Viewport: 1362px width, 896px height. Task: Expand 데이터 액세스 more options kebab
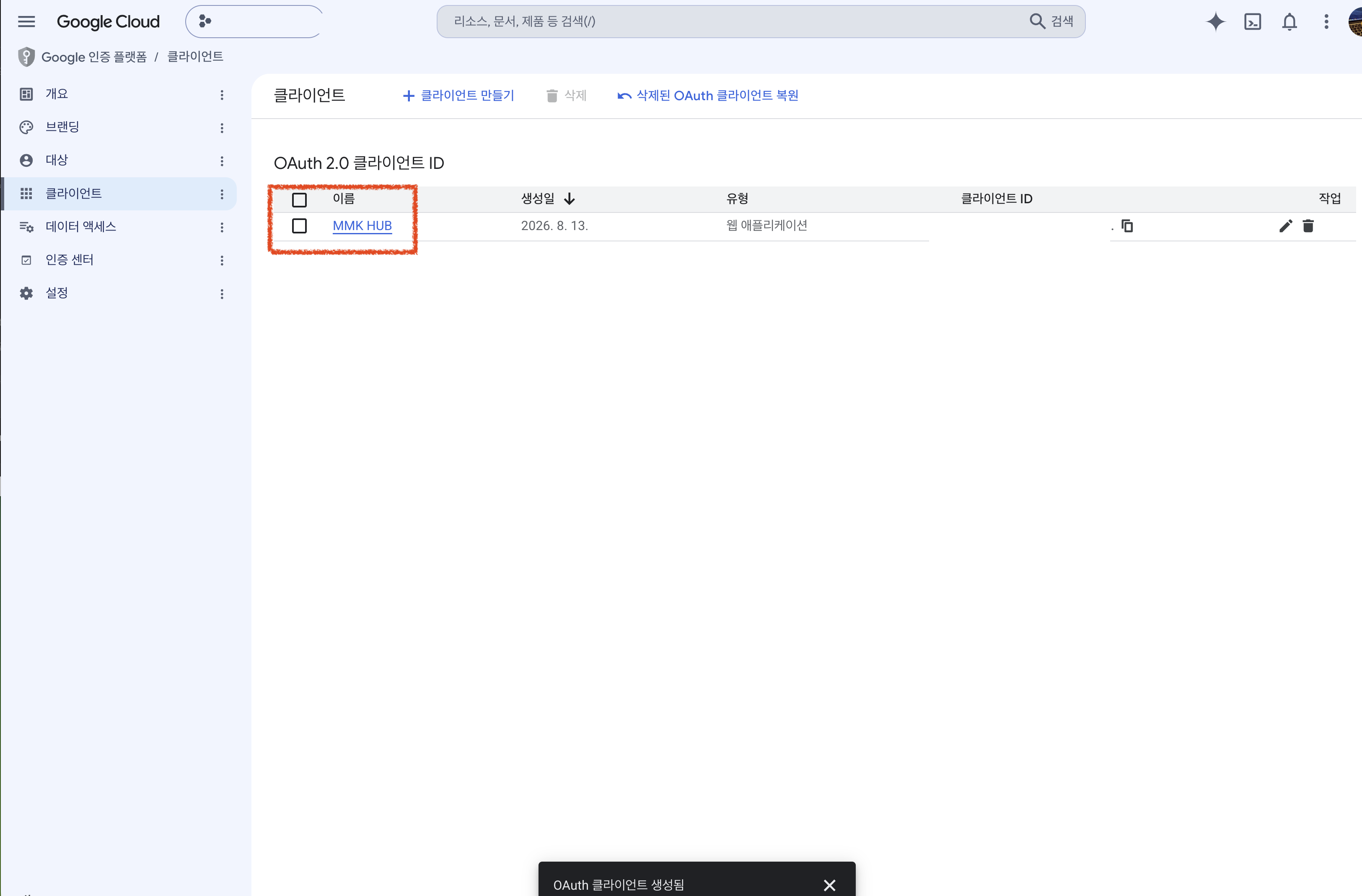222,228
